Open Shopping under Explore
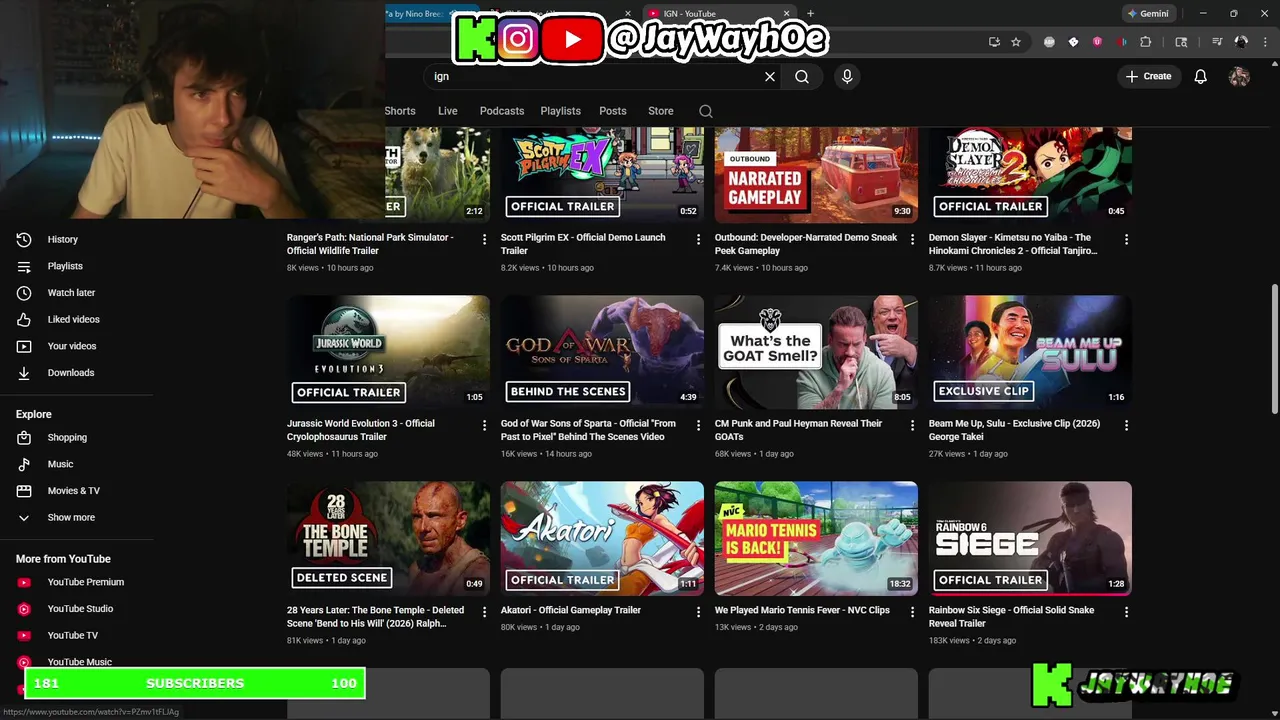Viewport: 1280px width, 720px height. point(67,438)
